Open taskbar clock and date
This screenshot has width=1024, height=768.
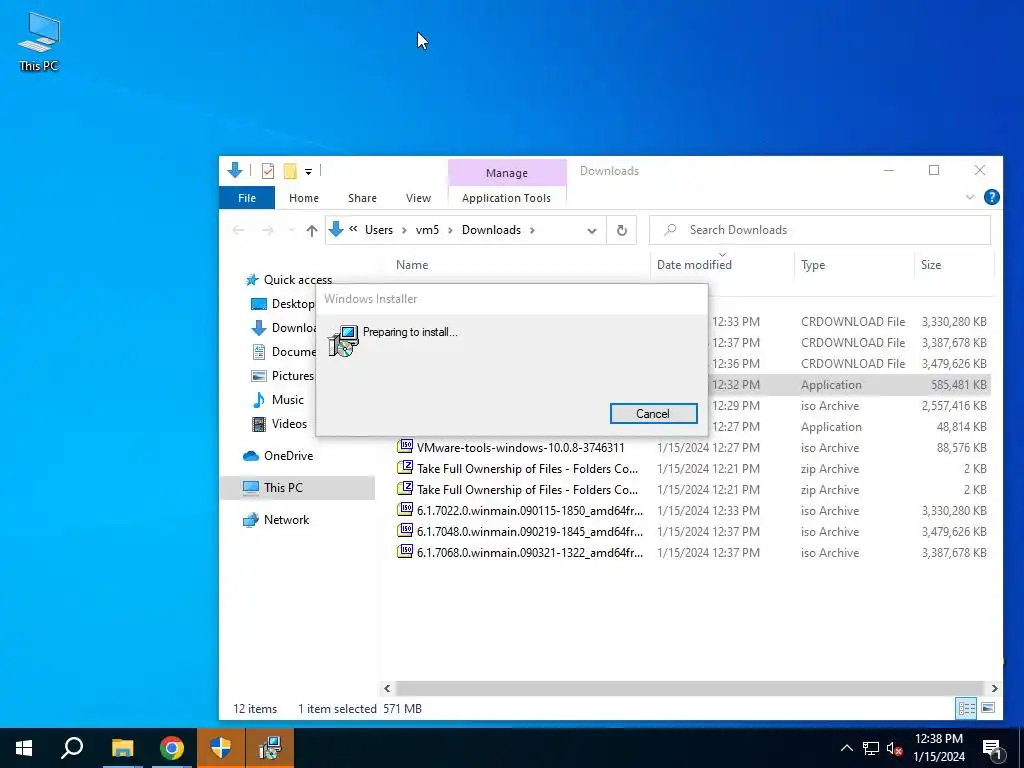[938, 748]
